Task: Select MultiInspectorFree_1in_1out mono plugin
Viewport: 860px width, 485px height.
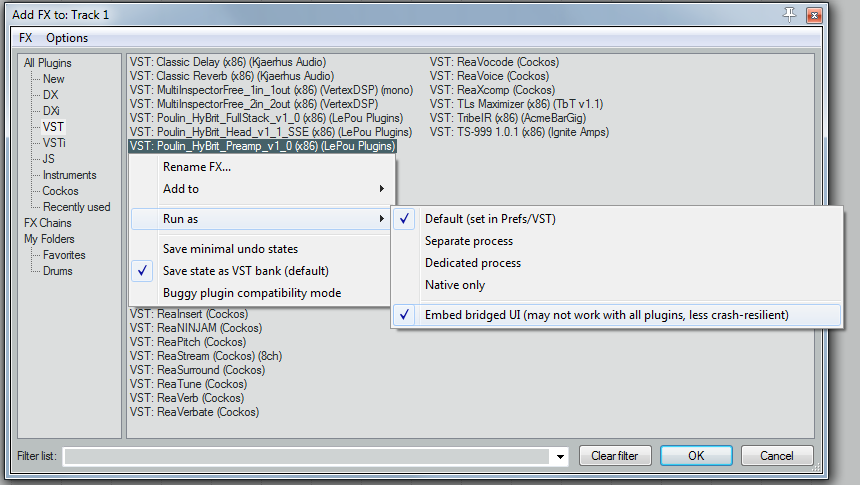Action: (271, 90)
